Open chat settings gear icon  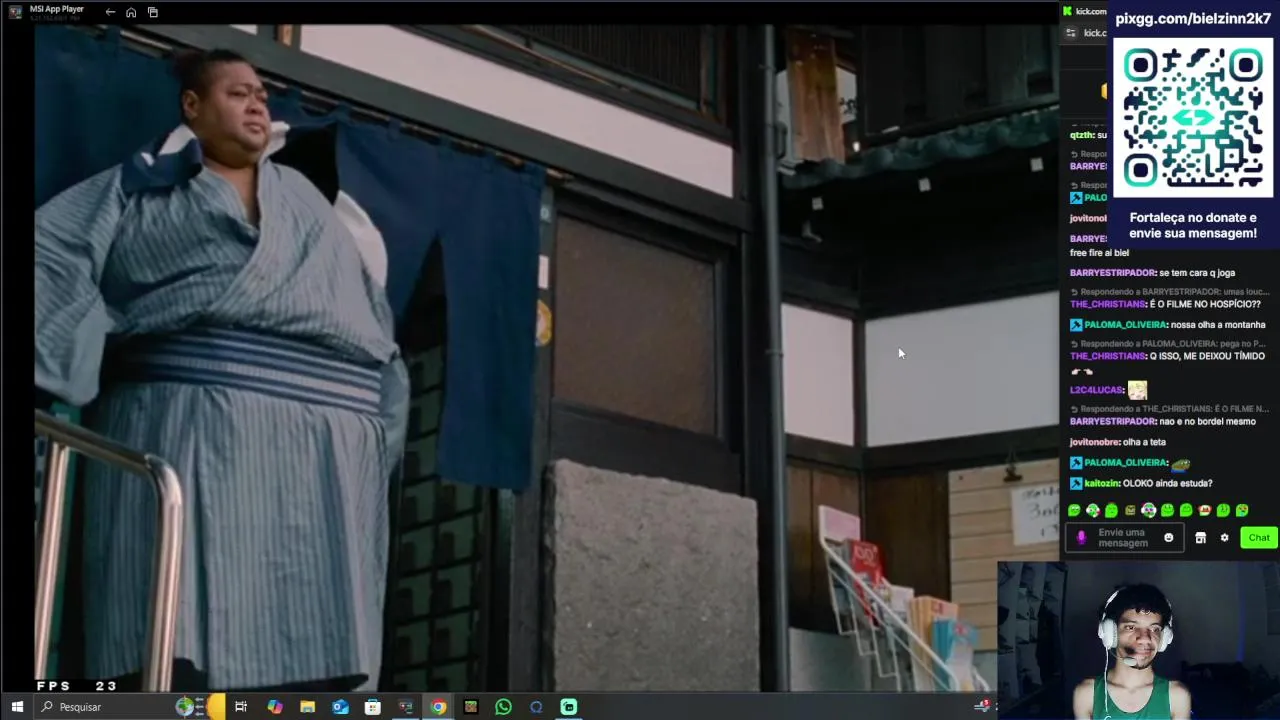click(x=1224, y=538)
